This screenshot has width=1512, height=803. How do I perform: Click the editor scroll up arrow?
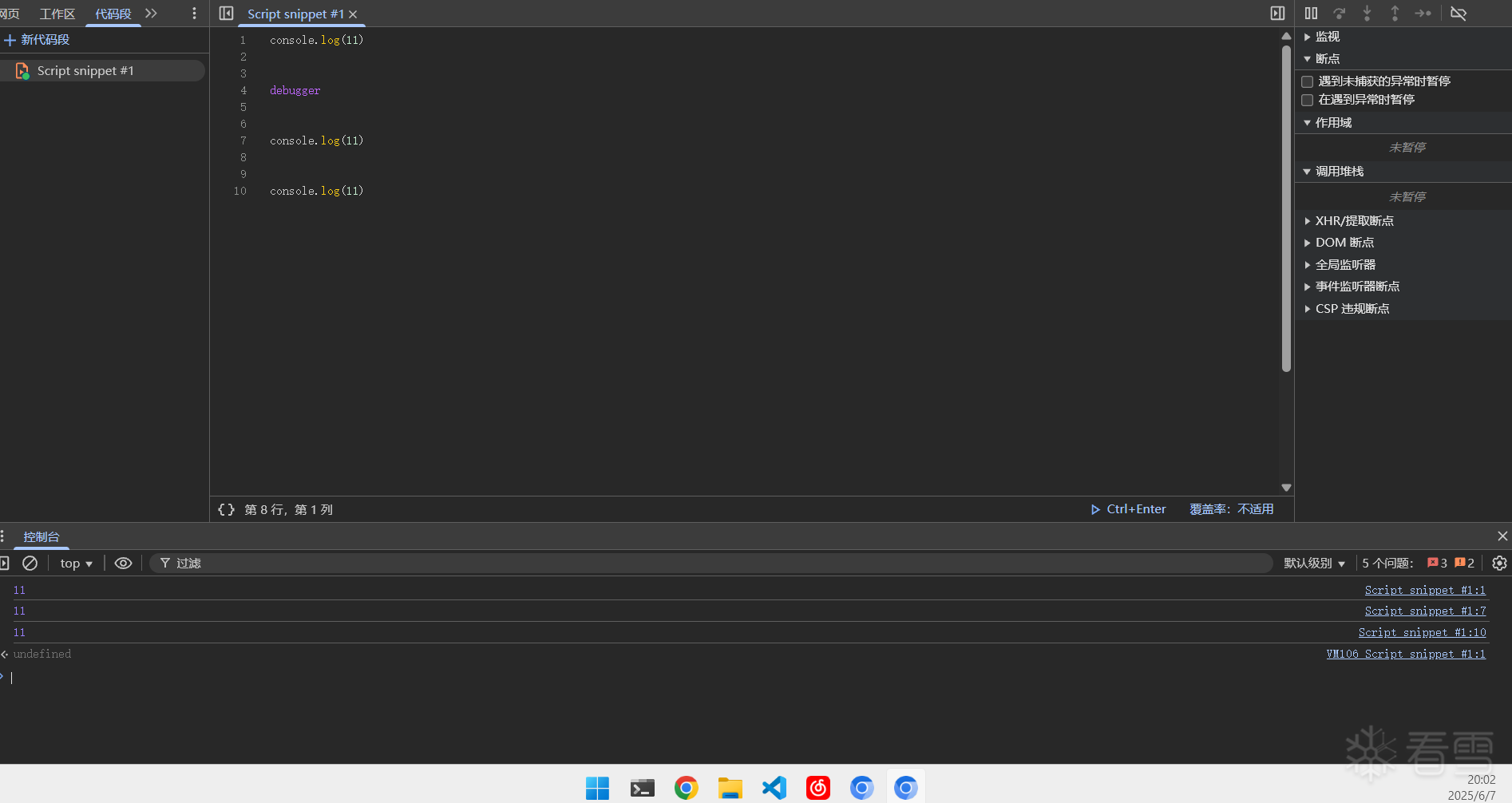(x=1286, y=37)
